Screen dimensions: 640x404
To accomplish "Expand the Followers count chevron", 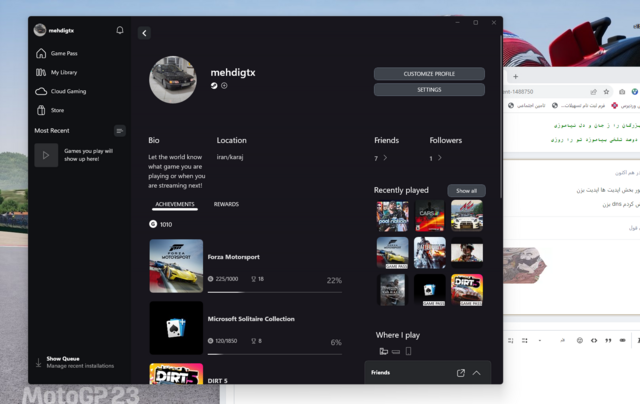I will pos(441,158).
